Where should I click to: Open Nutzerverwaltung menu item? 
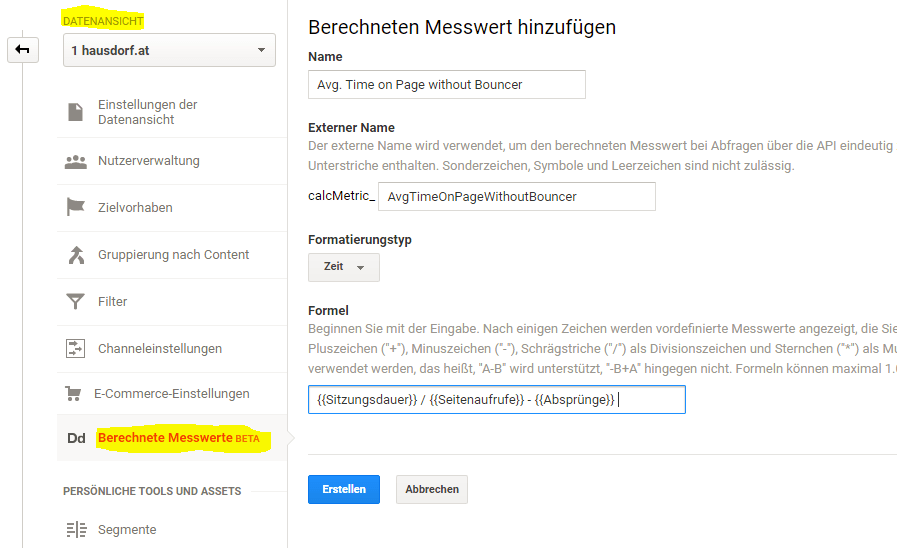149,161
